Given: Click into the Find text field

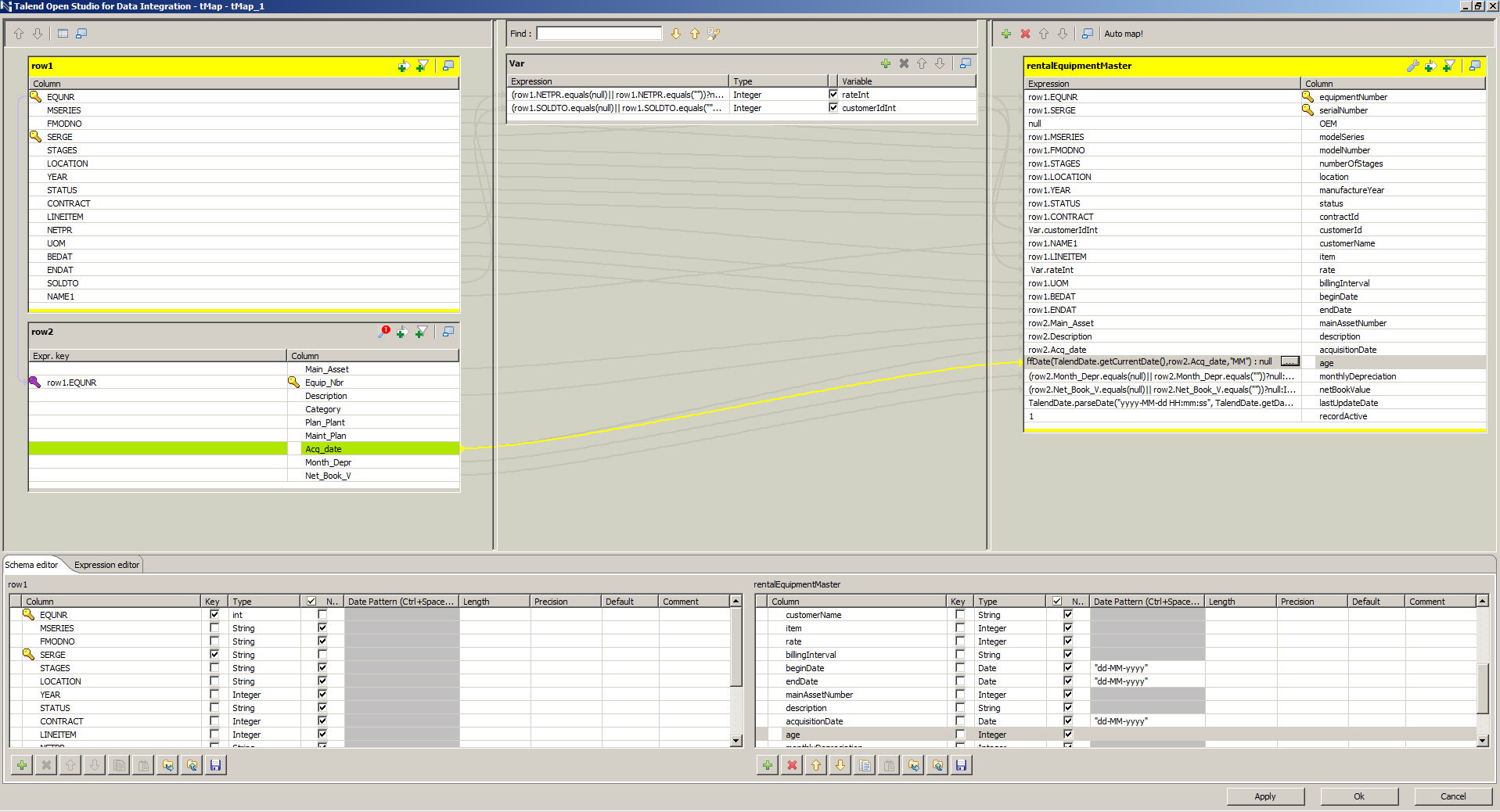Looking at the screenshot, I should 599,34.
